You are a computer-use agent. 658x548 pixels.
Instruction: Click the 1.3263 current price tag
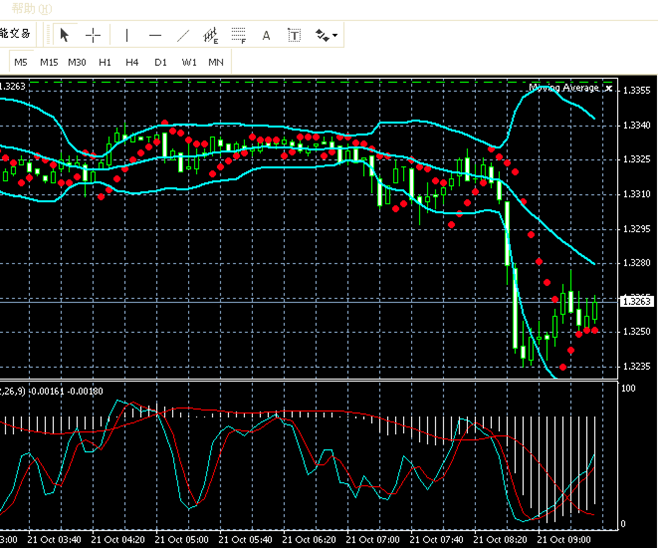(637, 301)
